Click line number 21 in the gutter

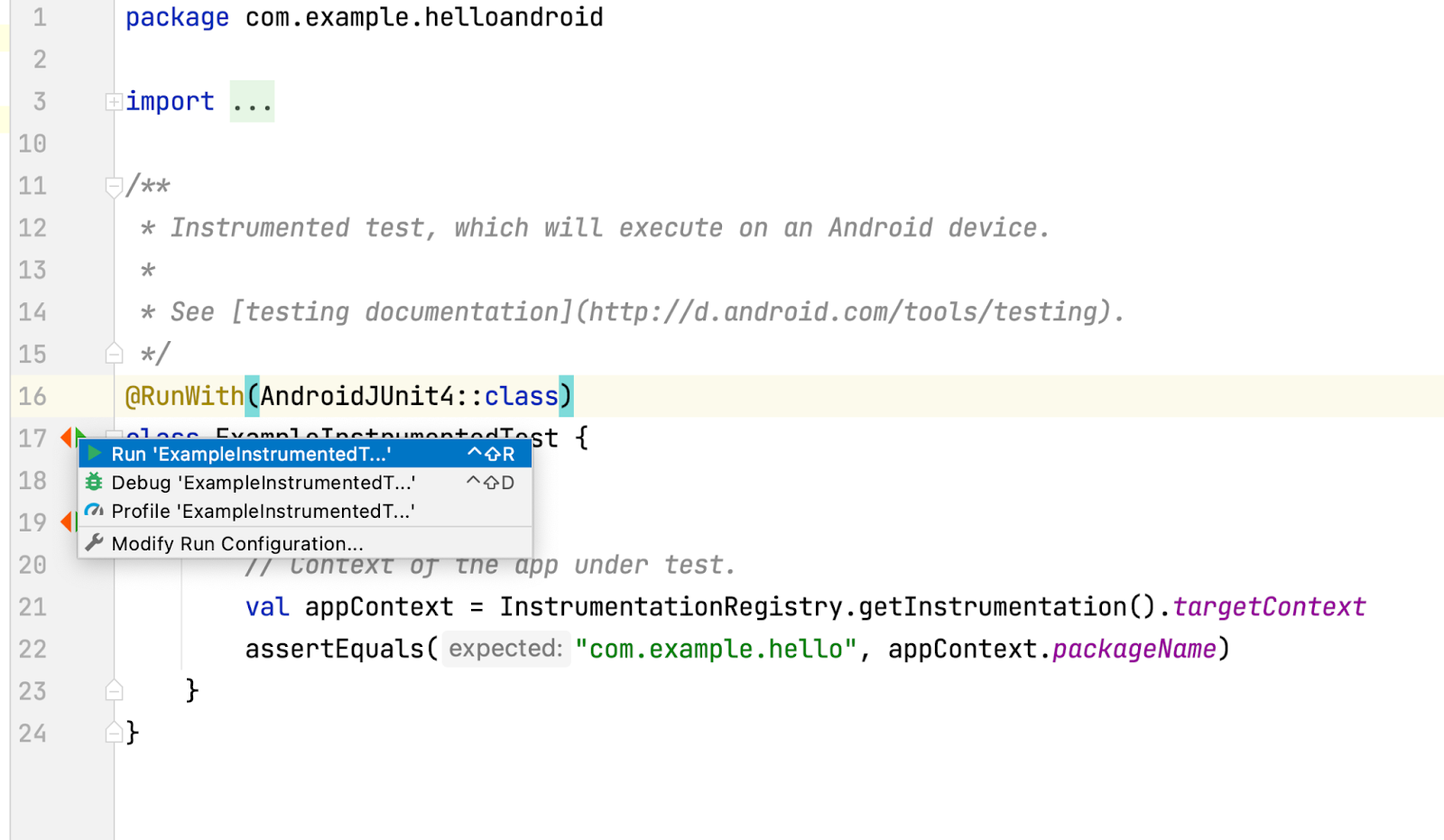pyautogui.click(x=33, y=607)
